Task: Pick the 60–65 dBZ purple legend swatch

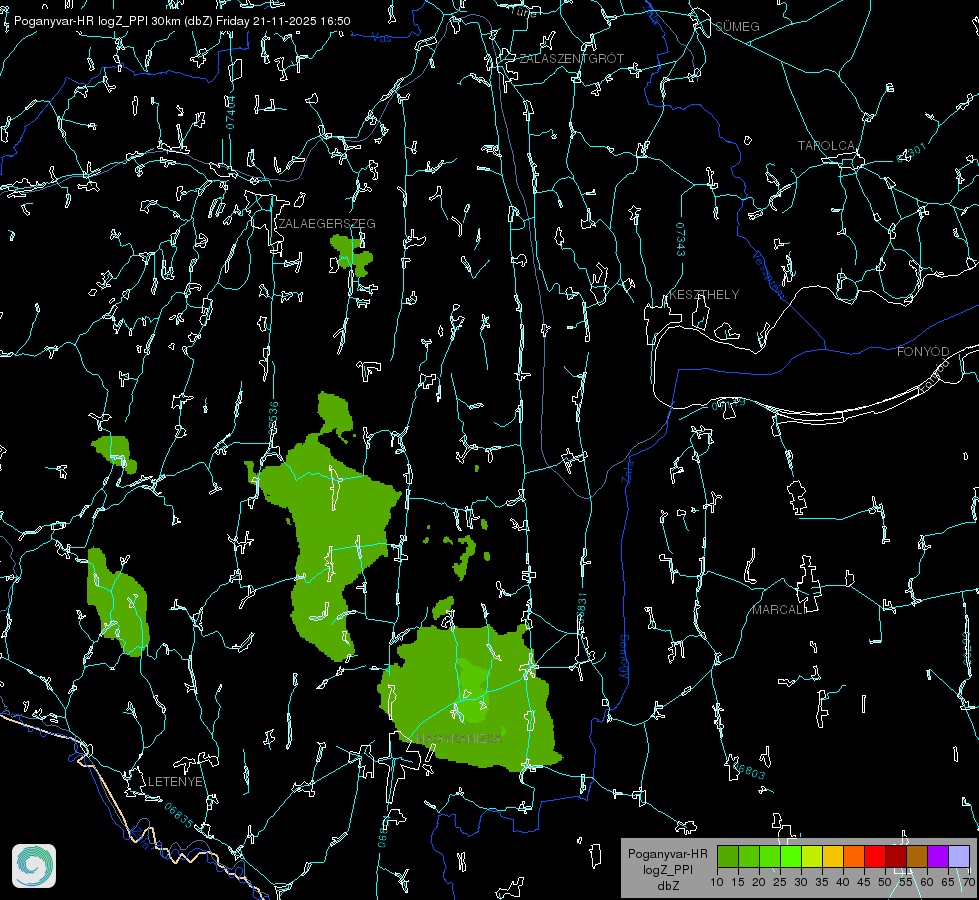Action: (x=938, y=856)
